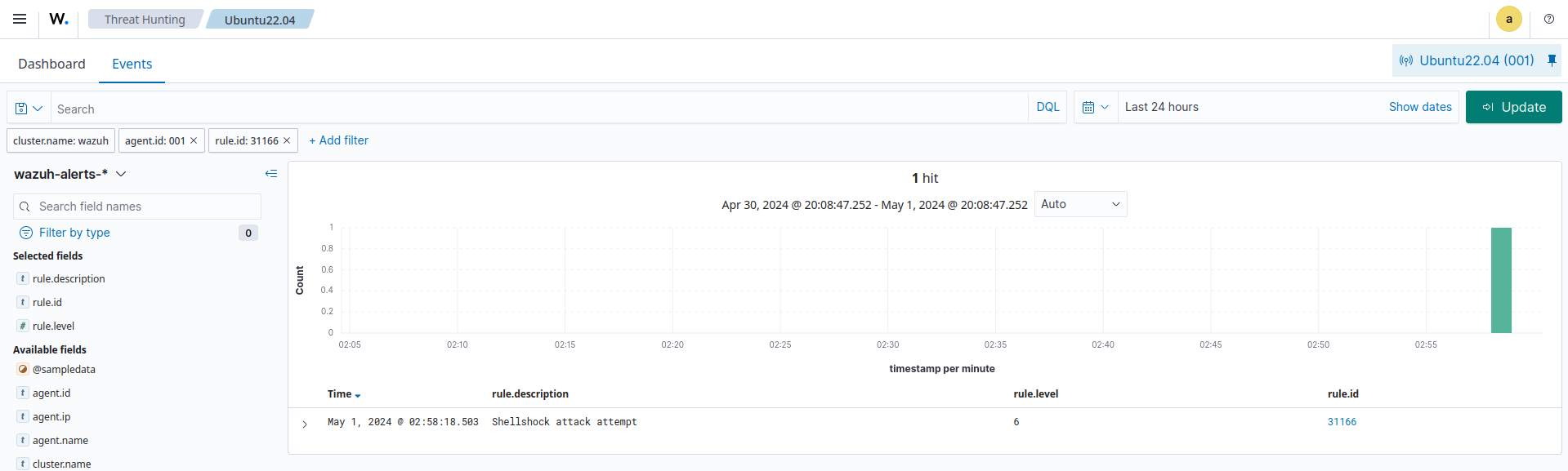This screenshot has height=471, width=1568.
Task: Open the help icon in header
Action: tap(1548, 19)
